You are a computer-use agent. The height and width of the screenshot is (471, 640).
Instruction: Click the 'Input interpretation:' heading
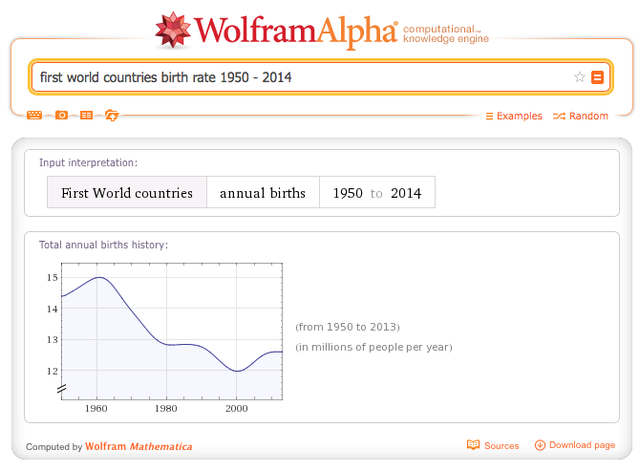[x=88, y=163]
